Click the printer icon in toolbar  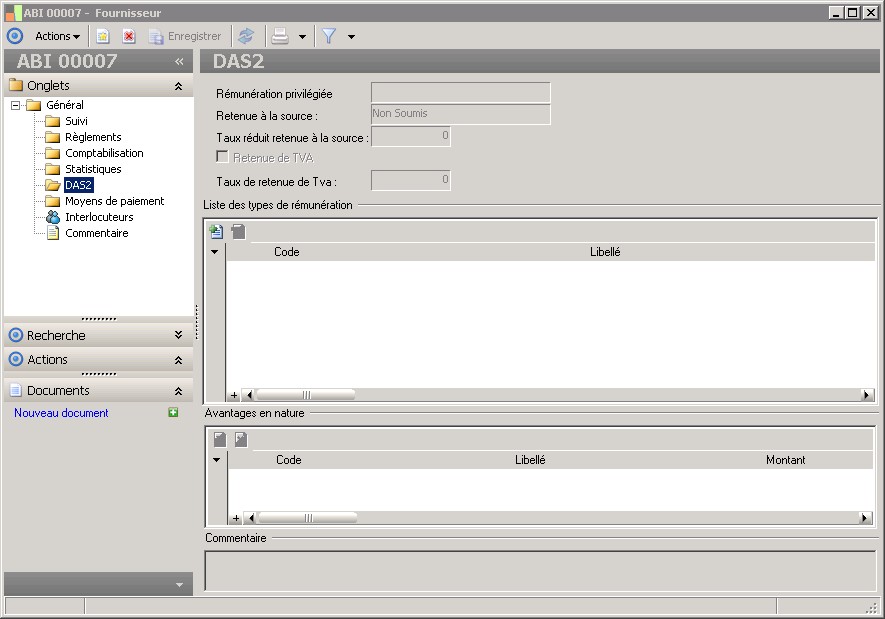tap(281, 36)
